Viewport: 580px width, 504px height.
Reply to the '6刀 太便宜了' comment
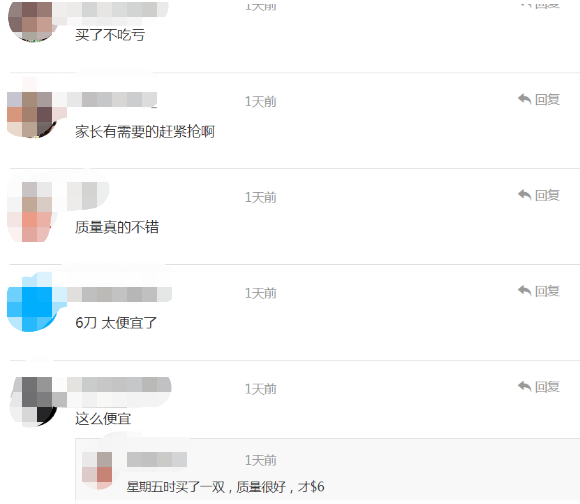[x=539, y=291]
